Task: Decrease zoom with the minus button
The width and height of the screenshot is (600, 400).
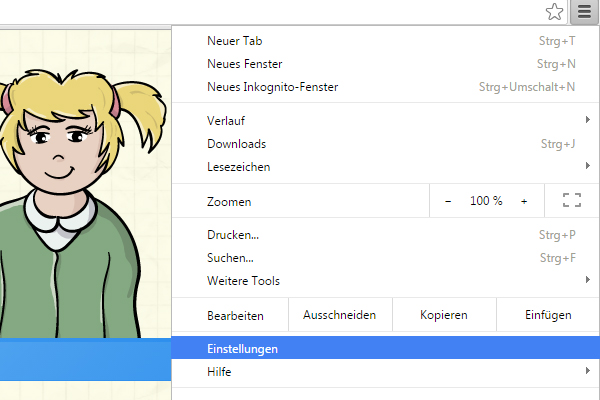Action: tap(448, 201)
